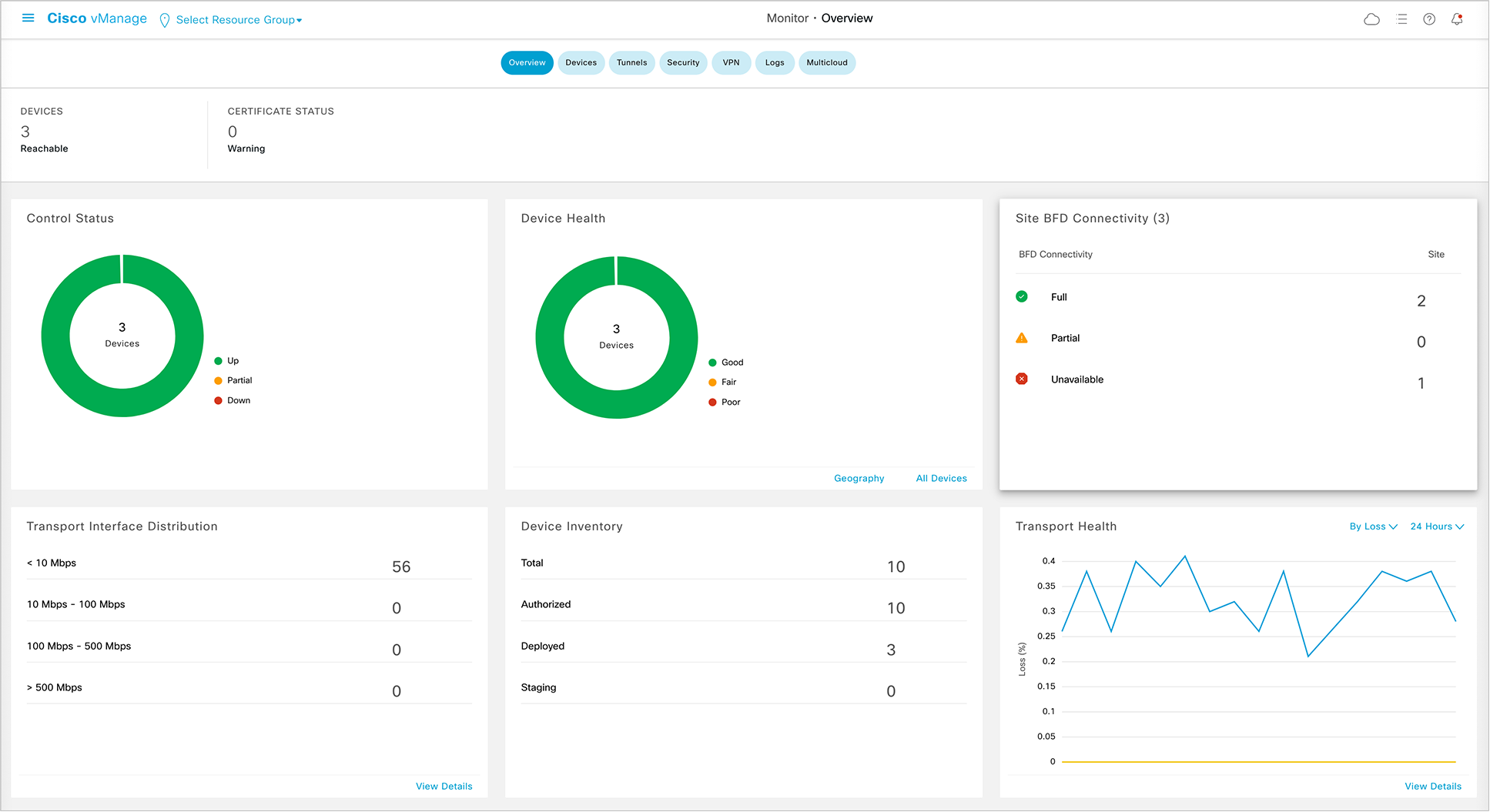Open the notifications bell icon

click(x=1457, y=19)
